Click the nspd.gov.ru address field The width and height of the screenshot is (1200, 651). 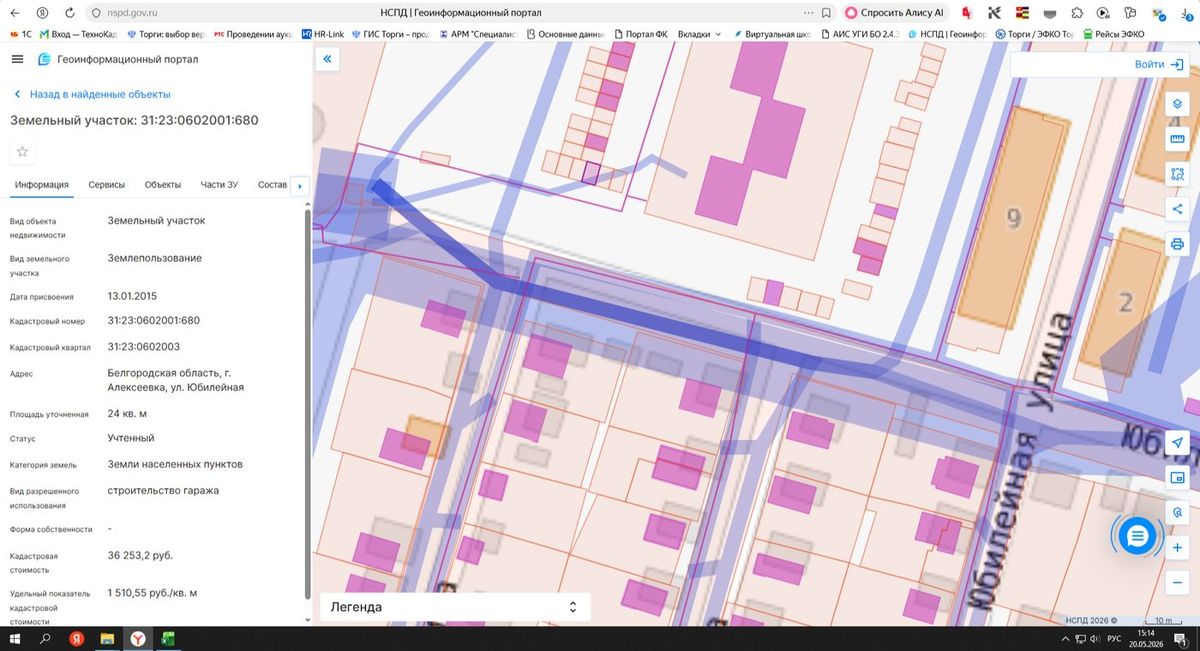pos(133,13)
